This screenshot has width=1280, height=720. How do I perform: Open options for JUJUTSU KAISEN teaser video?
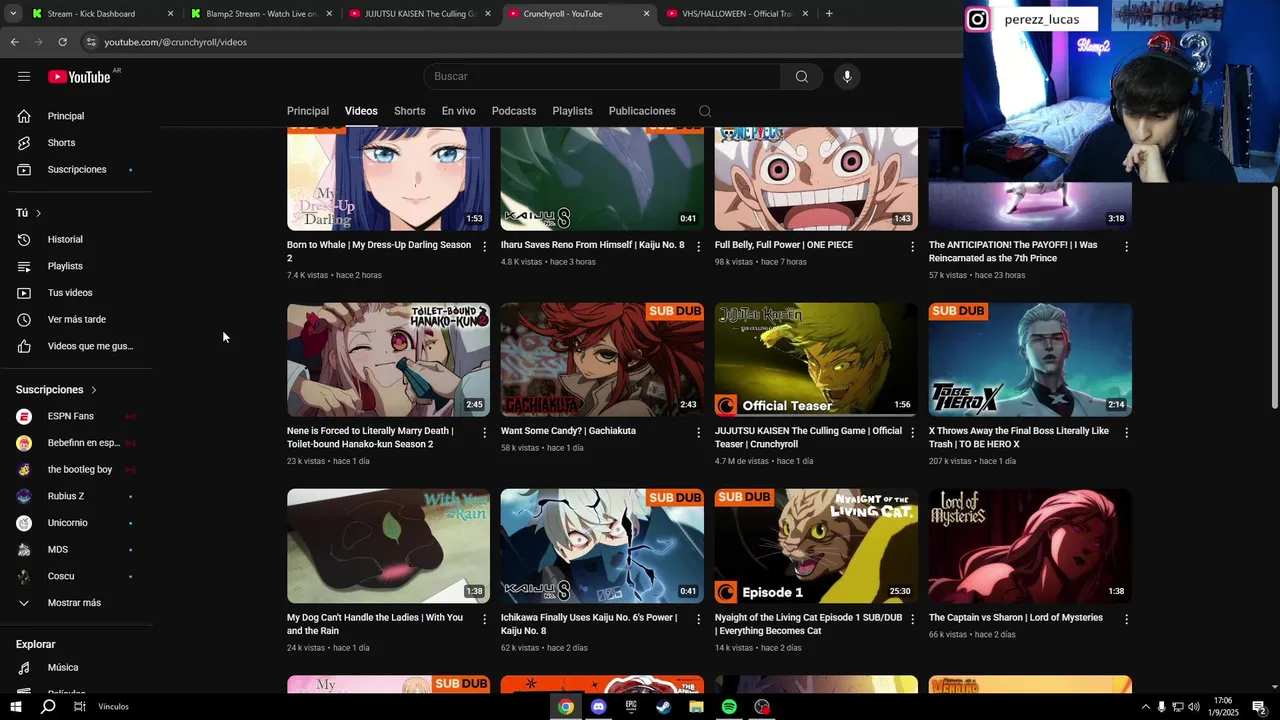click(x=912, y=433)
